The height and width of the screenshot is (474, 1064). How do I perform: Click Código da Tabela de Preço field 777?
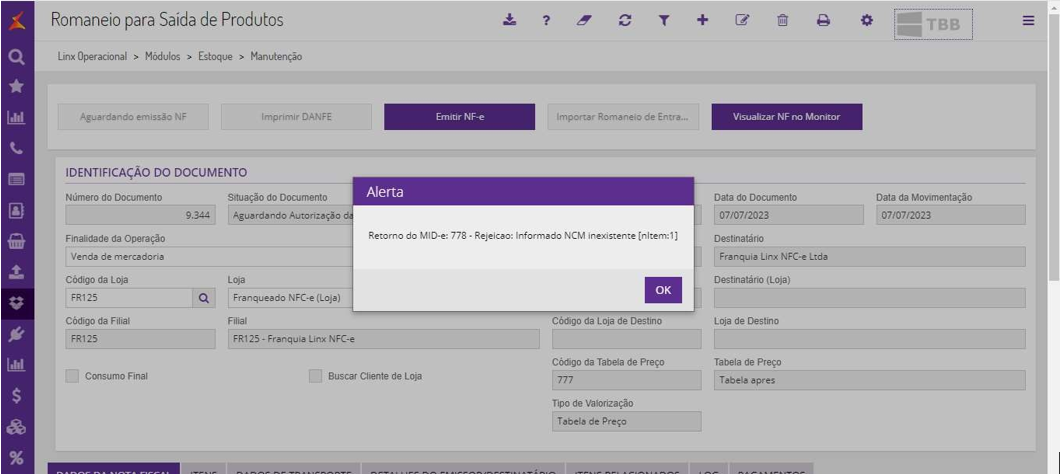coord(626,380)
